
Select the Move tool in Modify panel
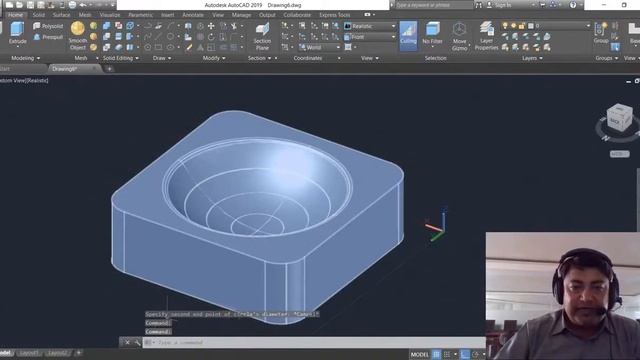(x=211, y=26)
